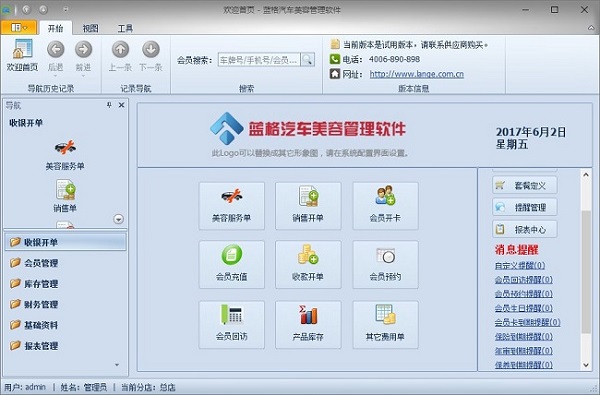The height and width of the screenshot is (395, 600).
Task: Open 会员回访提醒(0) link
Action: tap(523, 279)
